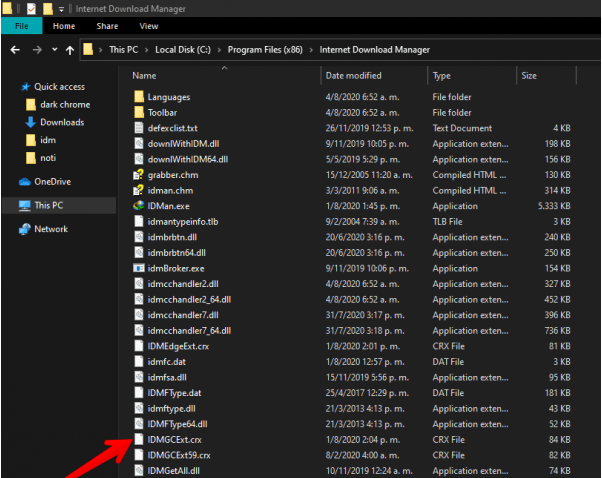Sort by the Type column header
Image resolution: width=602 pixels, height=478 pixels.
(x=442, y=76)
